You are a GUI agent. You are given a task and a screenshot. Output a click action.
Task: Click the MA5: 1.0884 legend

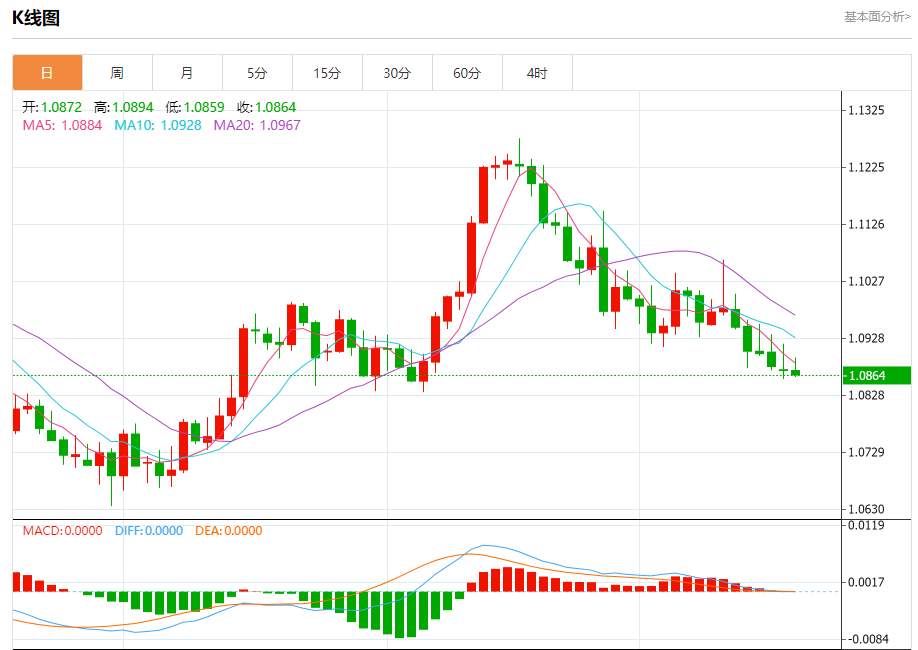(62, 125)
